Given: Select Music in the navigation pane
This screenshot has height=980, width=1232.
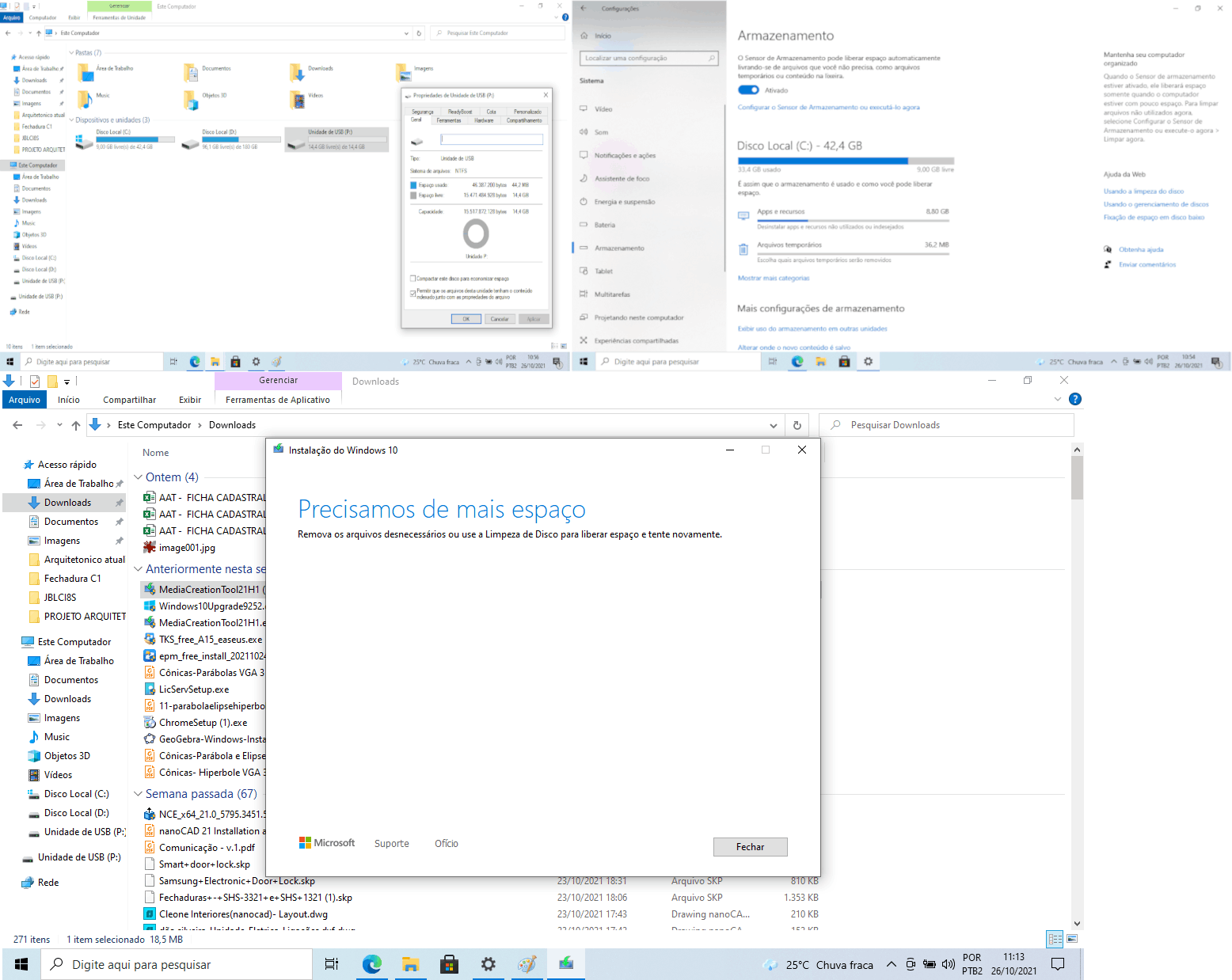Looking at the screenshot, I should [x=57, y=737].
